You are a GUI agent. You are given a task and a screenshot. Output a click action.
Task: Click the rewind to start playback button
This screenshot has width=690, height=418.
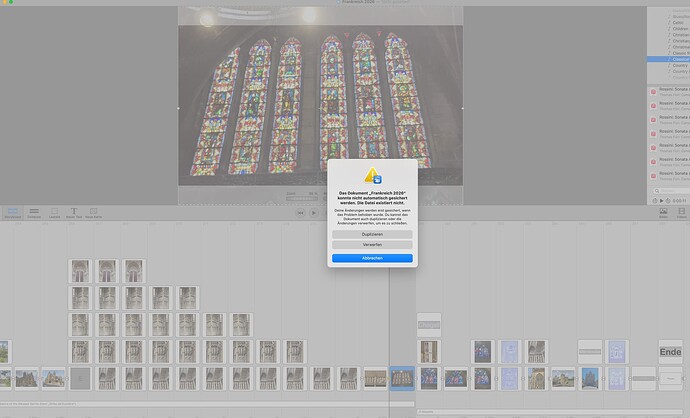tap(300, 213)
